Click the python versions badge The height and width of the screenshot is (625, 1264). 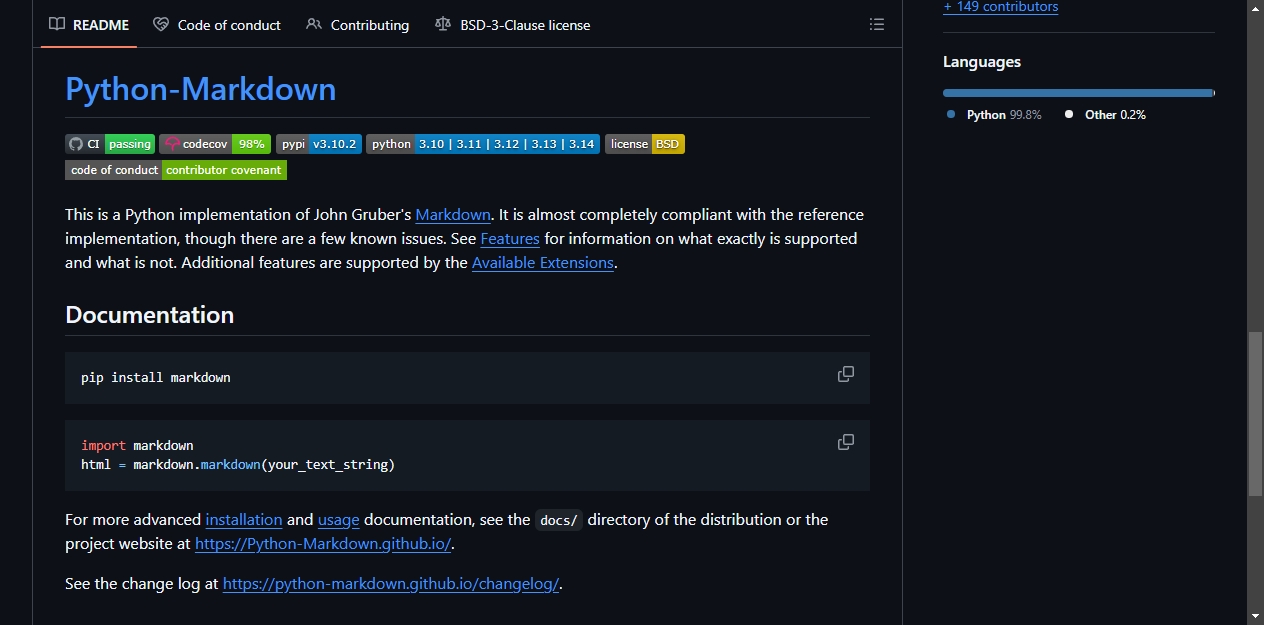click(x=483, y=144)
